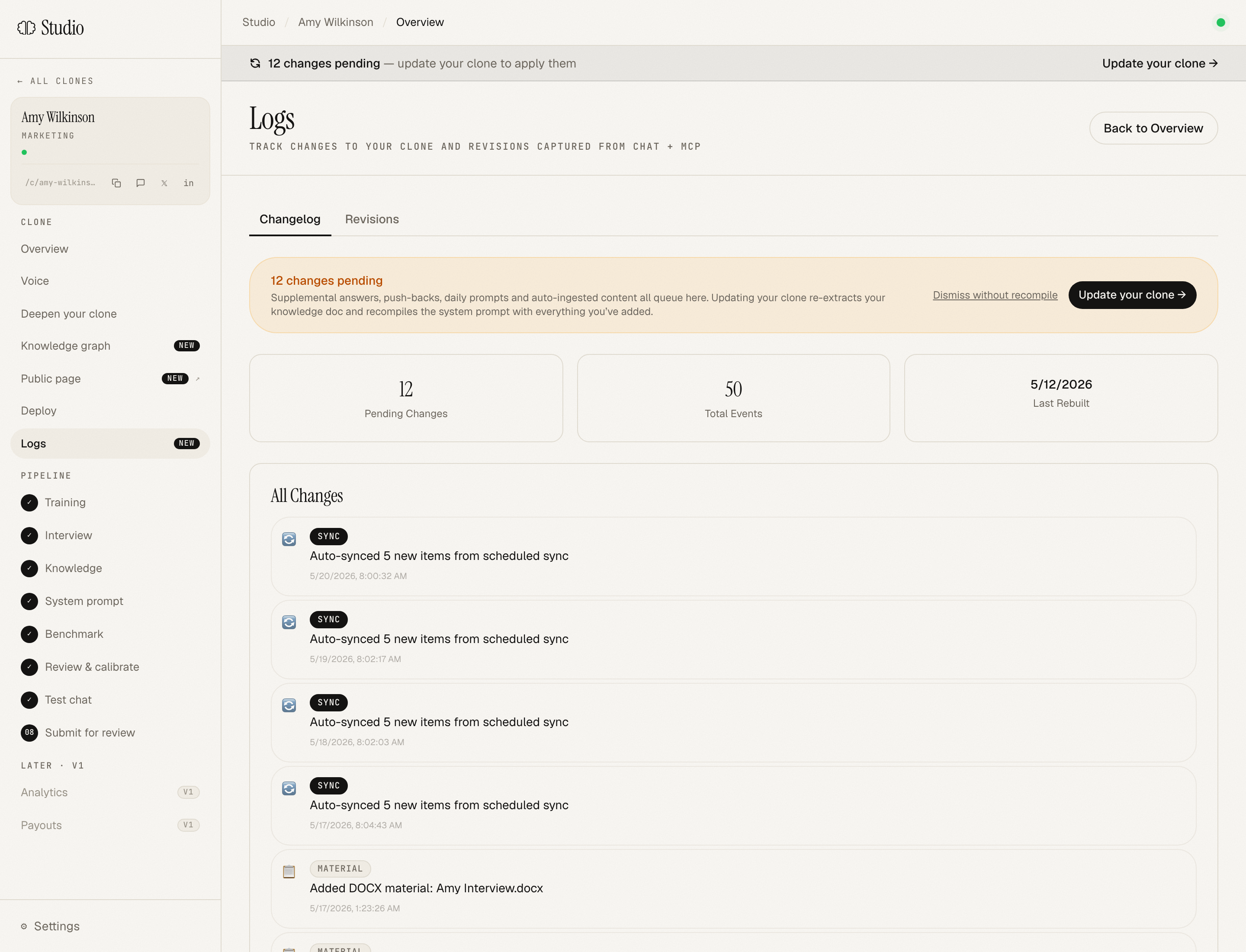Image resolution: width=1246 pixels, height=952 pixels.
Task: Open Review & calibrate step
Action: coord(110,667)
